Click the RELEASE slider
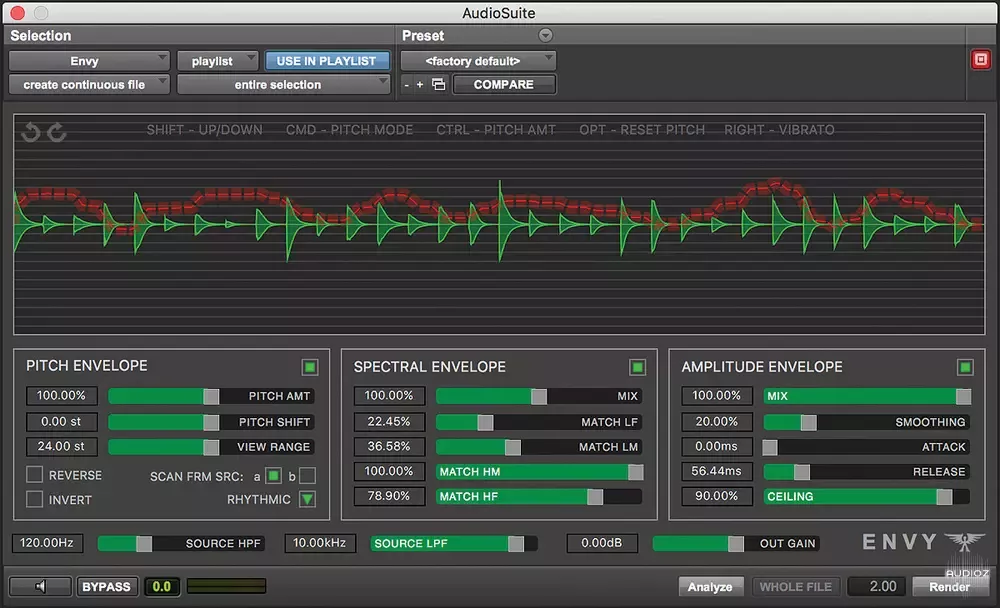Screen dimensions: 1000x608 click(x=867, y=471)
